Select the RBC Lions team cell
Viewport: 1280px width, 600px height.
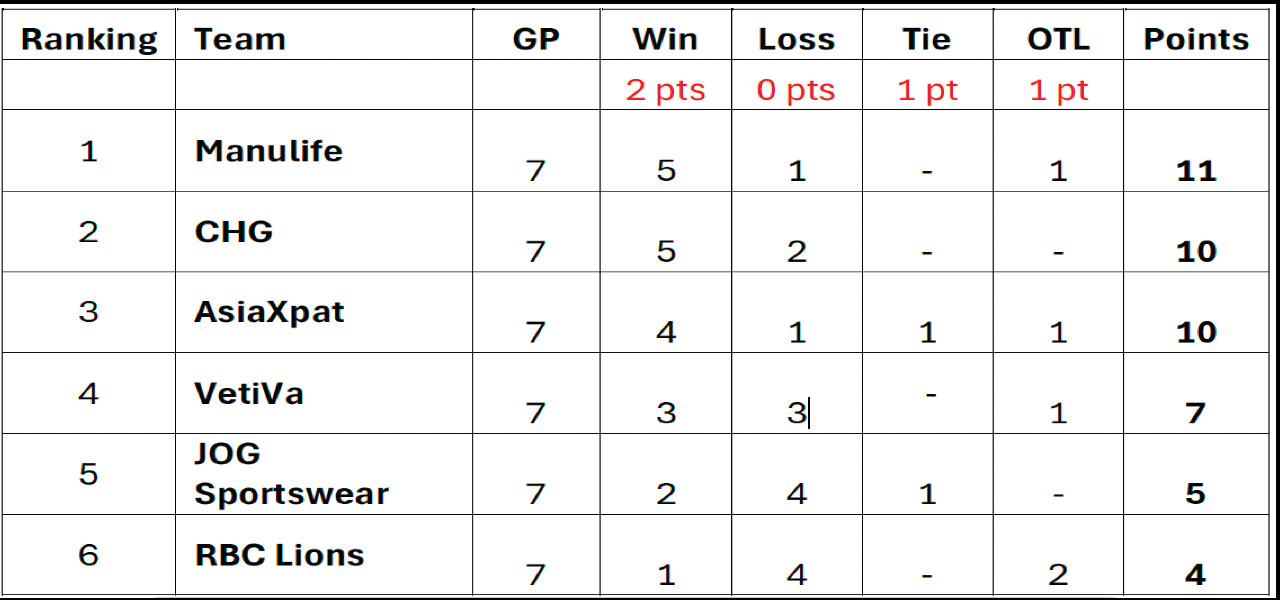click(x=279, y=555)
